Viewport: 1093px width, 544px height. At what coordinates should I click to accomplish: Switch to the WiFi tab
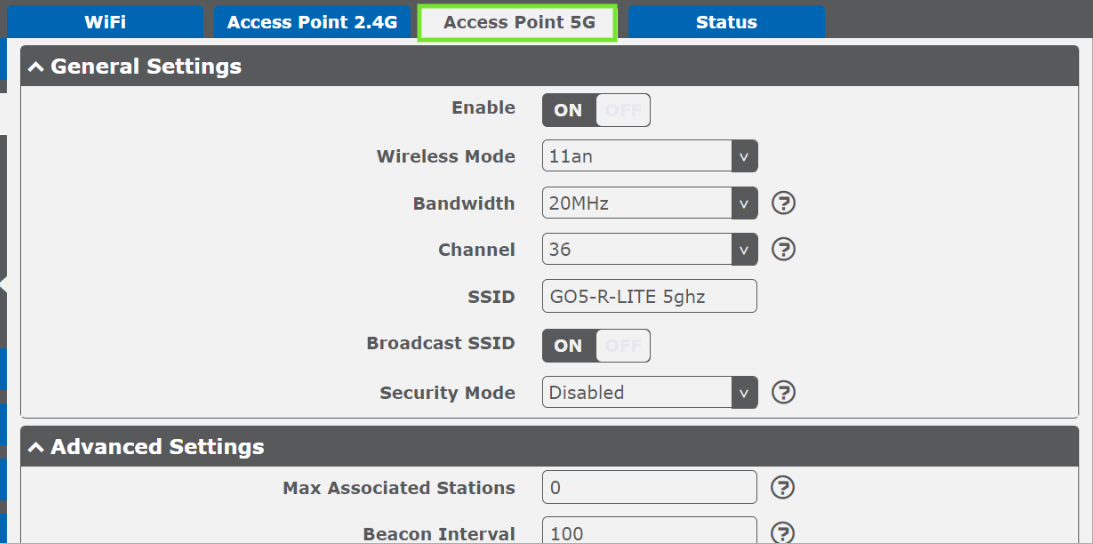pyautogui.click(x=105, y=22)
